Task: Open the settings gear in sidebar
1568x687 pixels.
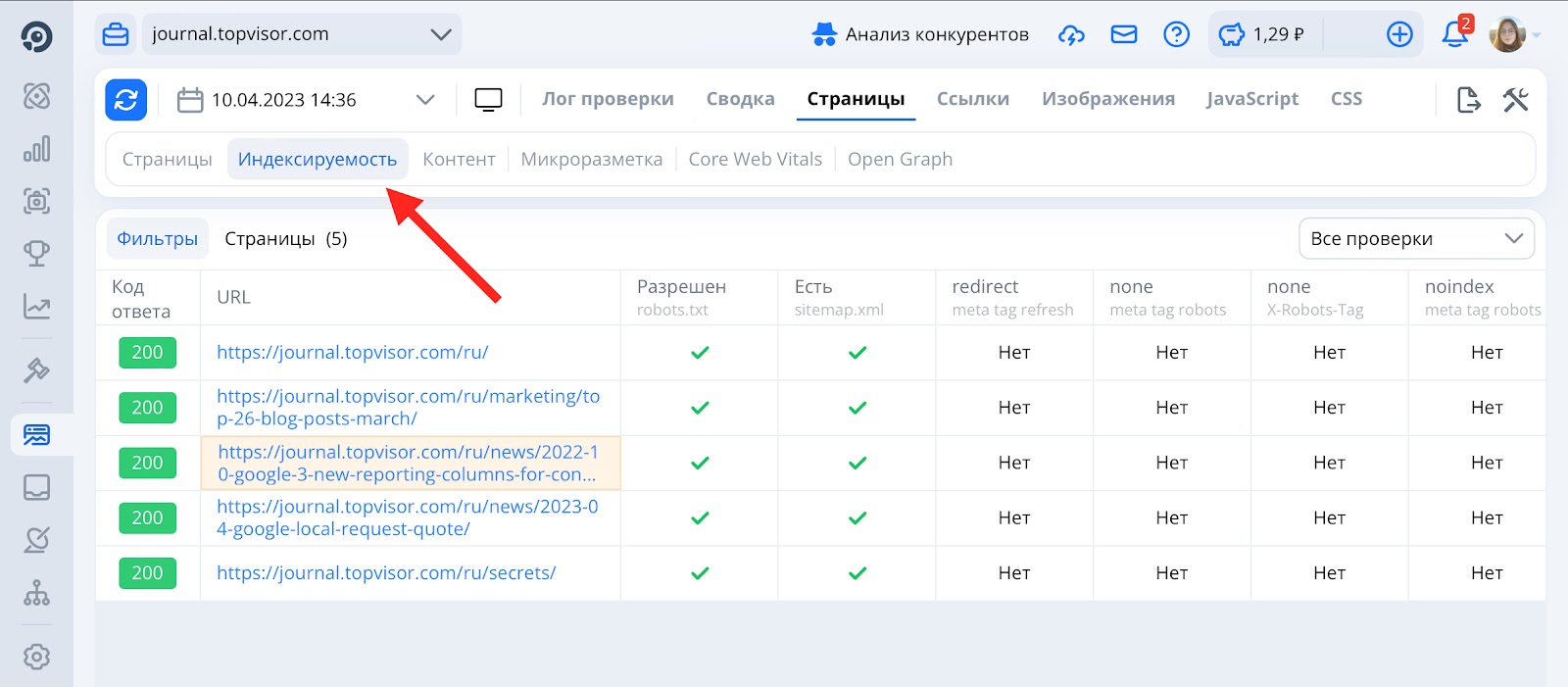Action: (x=36, y=657)
